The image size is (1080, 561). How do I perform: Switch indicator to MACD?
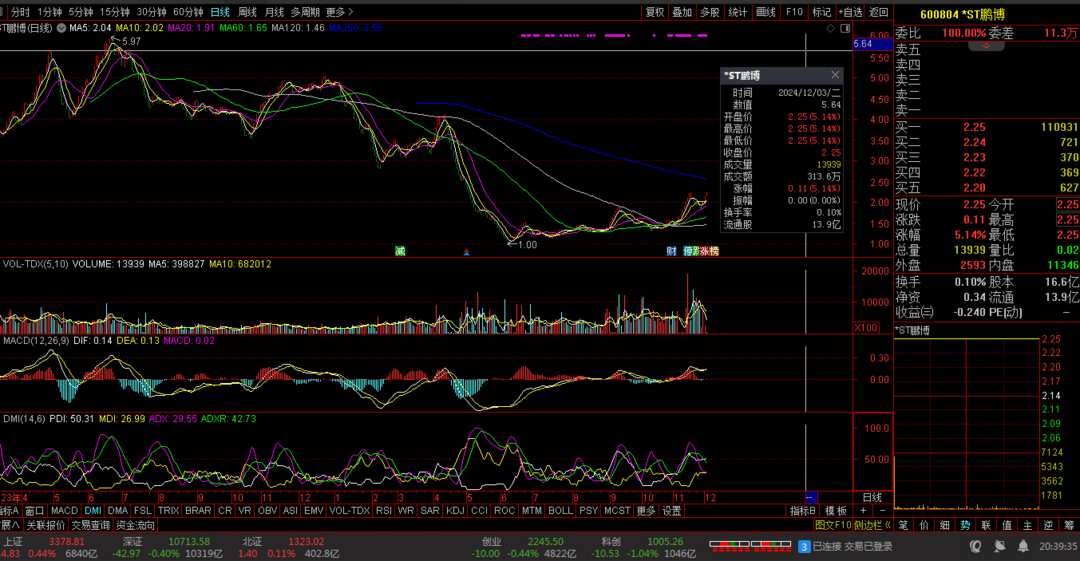click(x=64, y=511)
